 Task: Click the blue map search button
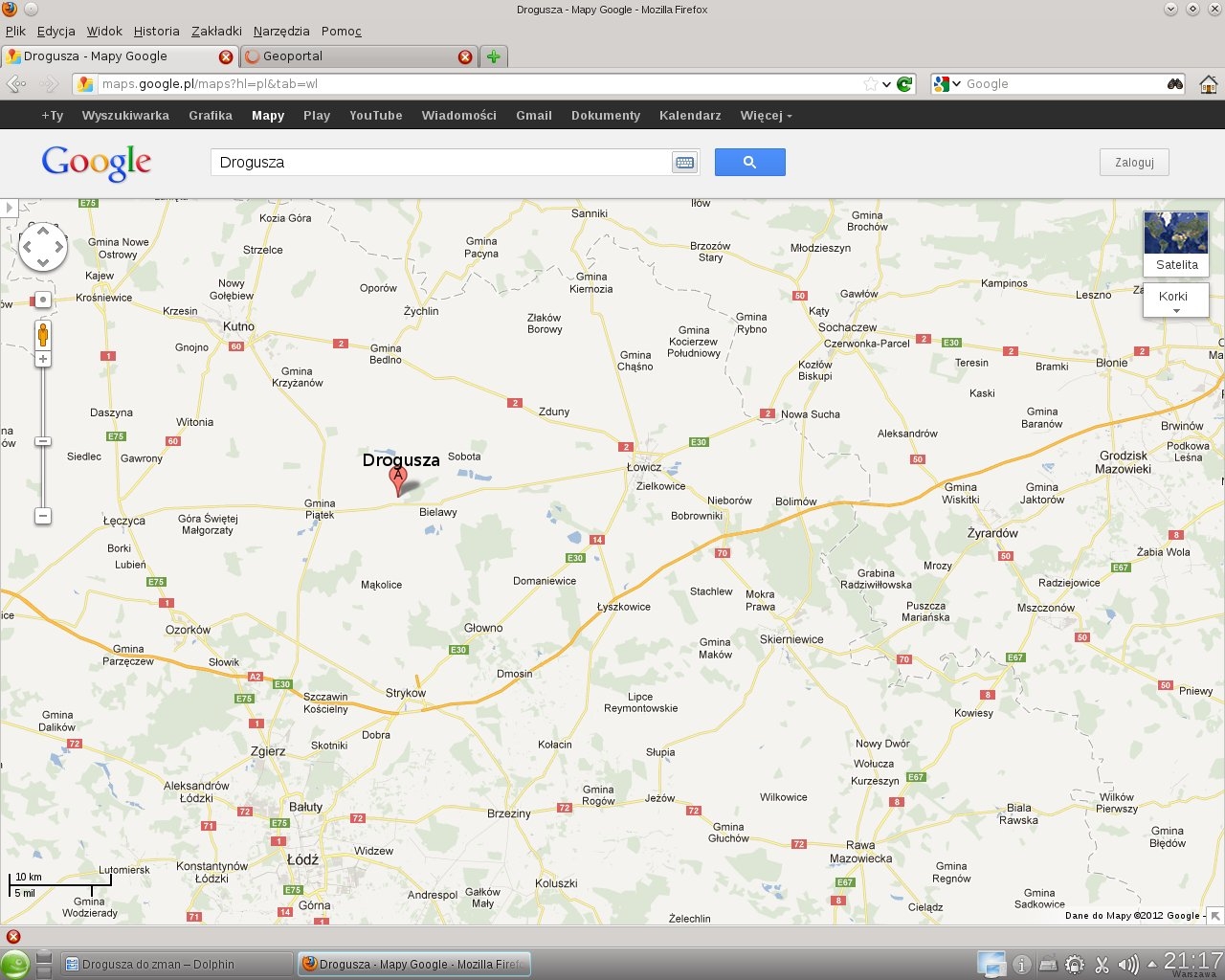tap(749, 162)
